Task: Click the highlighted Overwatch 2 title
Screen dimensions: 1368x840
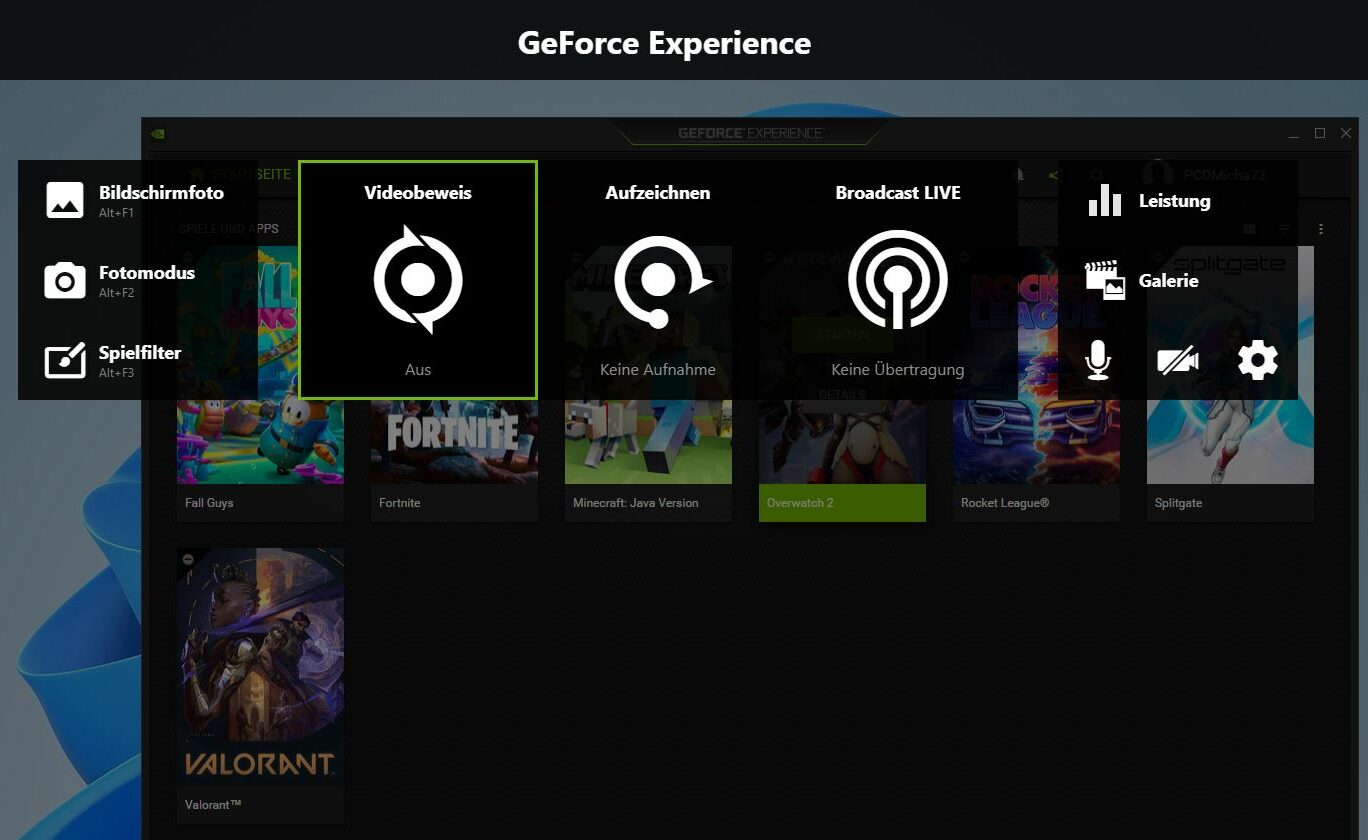Action: (x=800, y=503)
